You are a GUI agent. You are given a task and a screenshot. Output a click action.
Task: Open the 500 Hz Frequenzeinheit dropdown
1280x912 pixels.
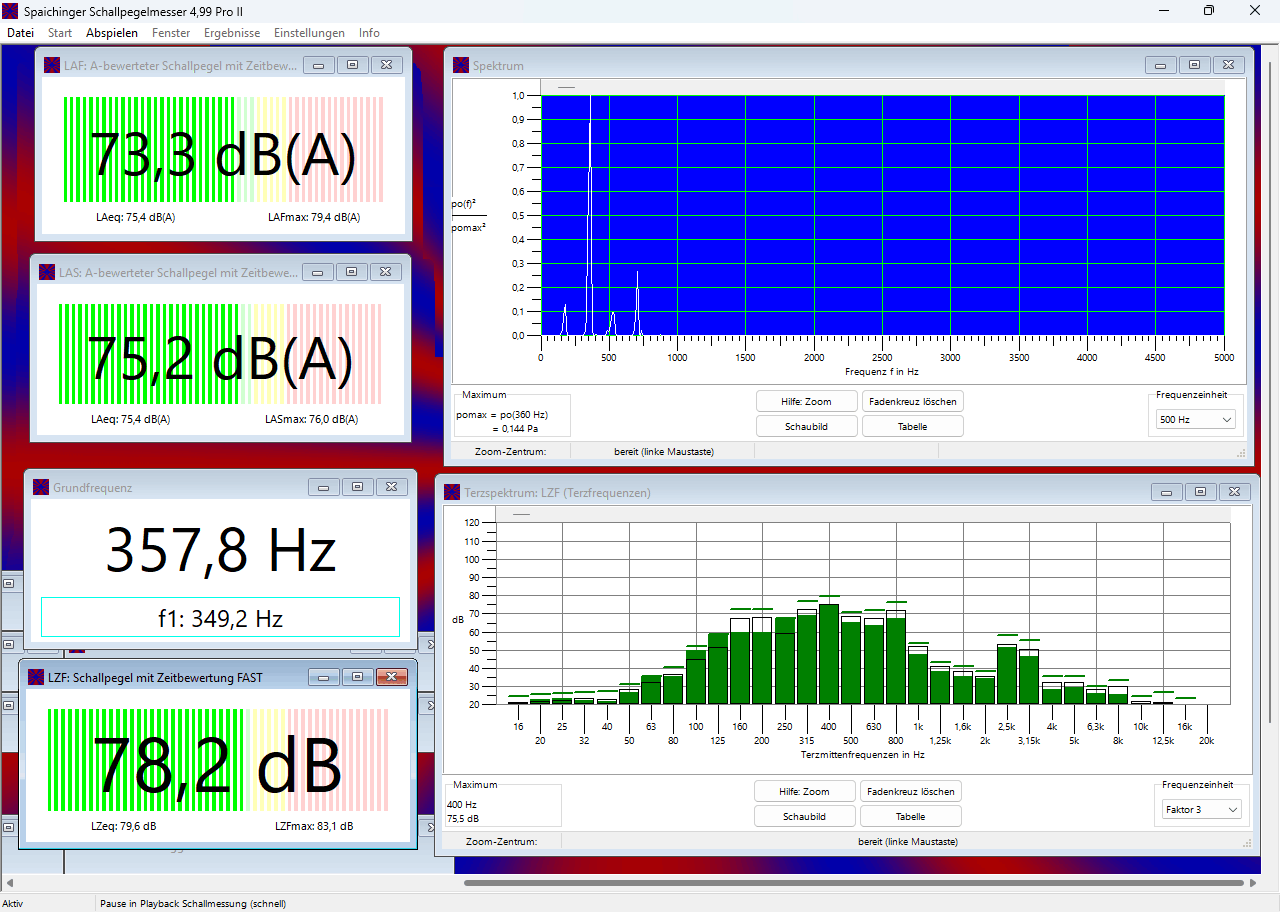[1196, 420]
